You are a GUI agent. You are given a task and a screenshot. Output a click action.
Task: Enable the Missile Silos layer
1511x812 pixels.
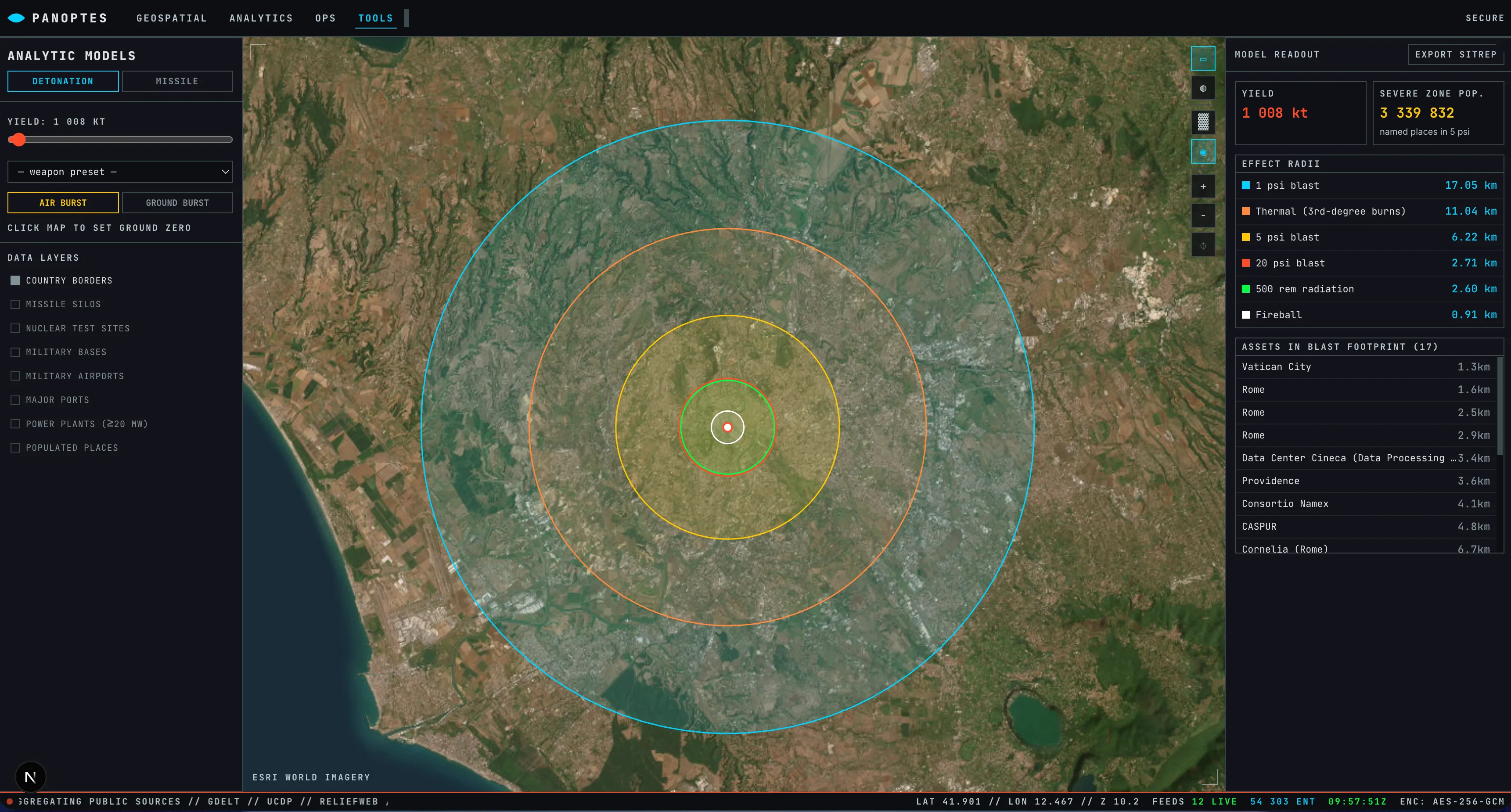[15, 304]
